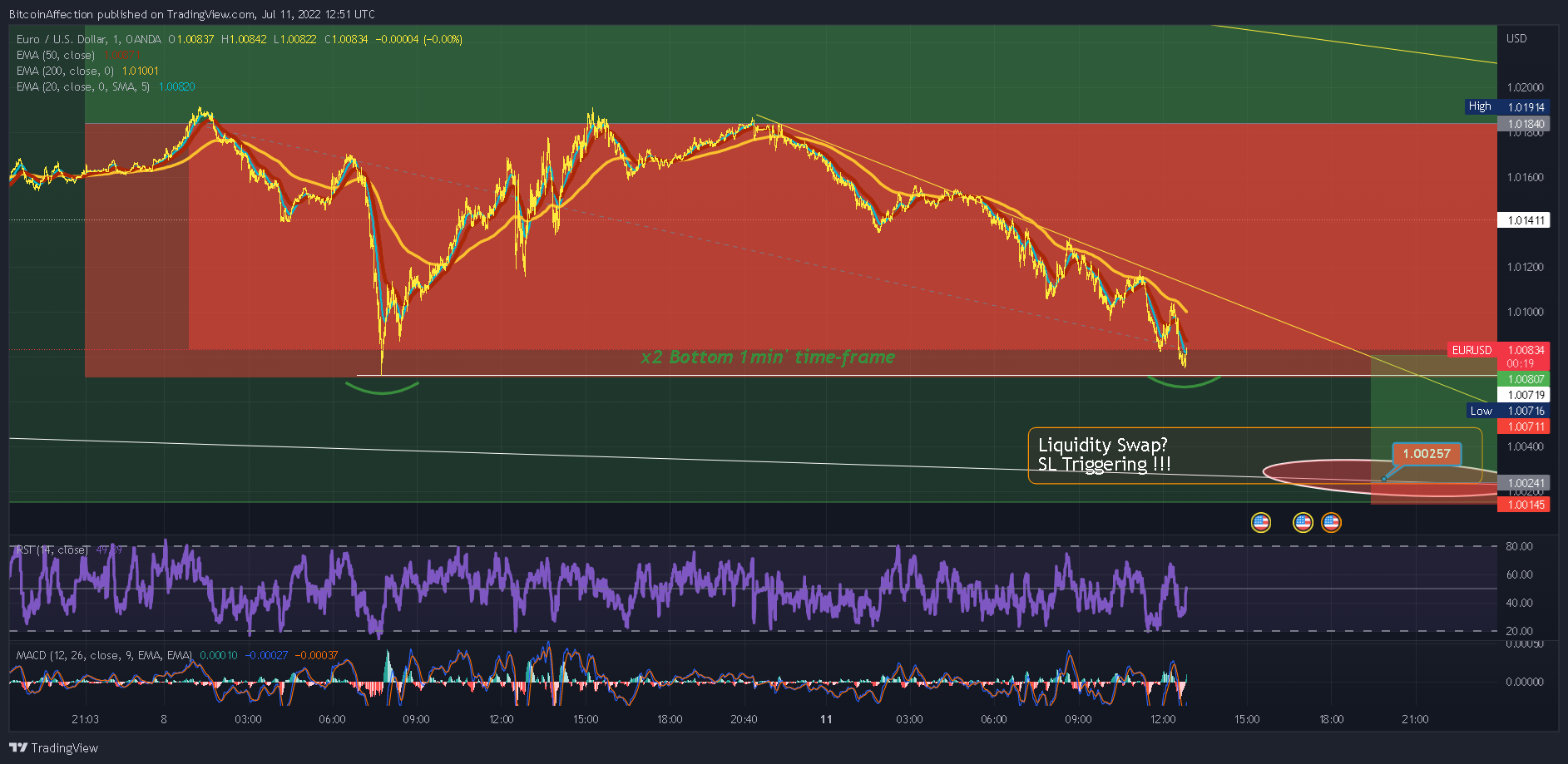Click the 1.00711 red price tag
This screenshot has height=764, width=1568.
tap(1523, 426)
